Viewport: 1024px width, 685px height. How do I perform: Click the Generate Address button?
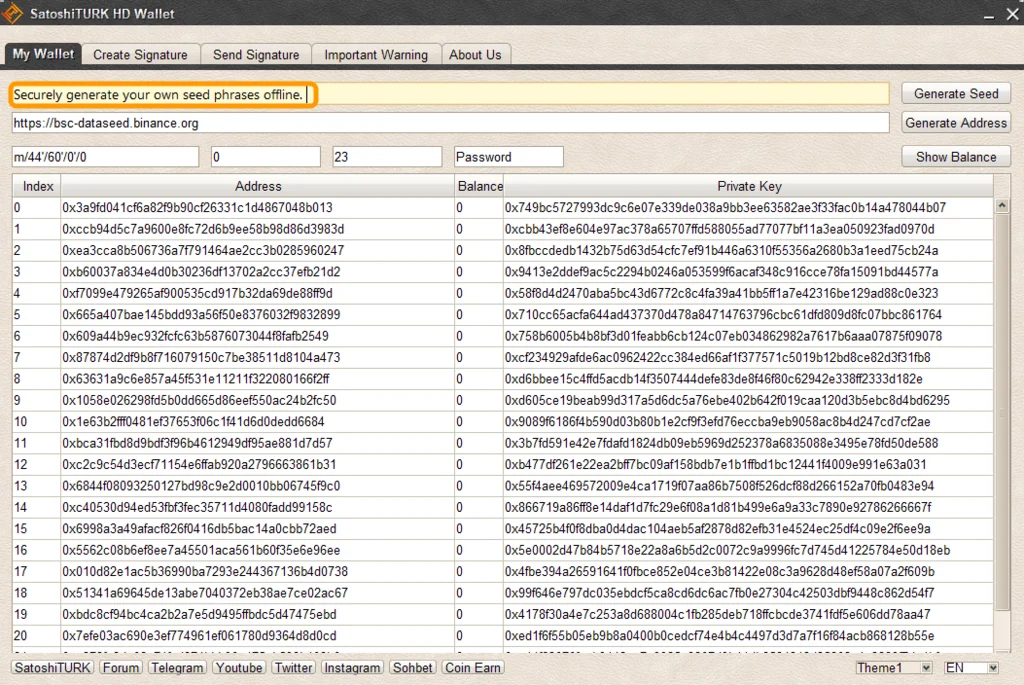point(956,123)
